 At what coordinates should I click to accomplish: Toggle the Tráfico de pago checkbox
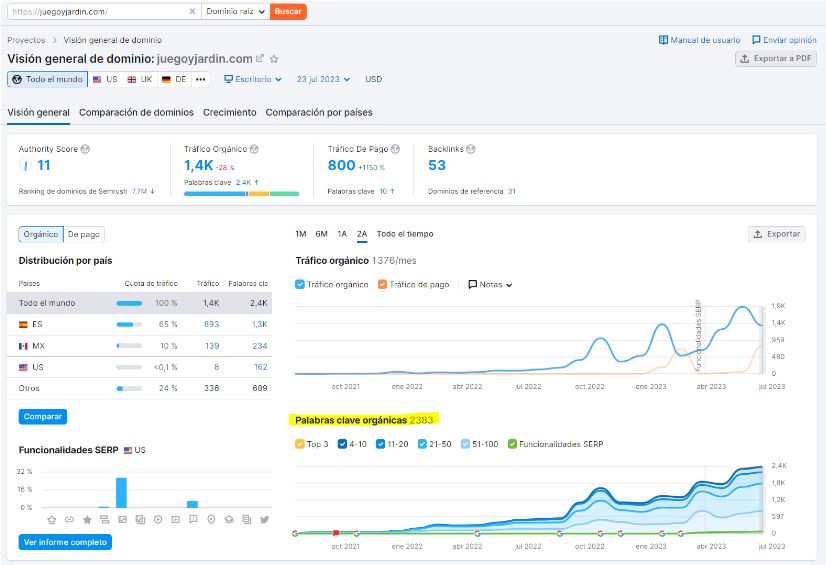tap(382, 284)
